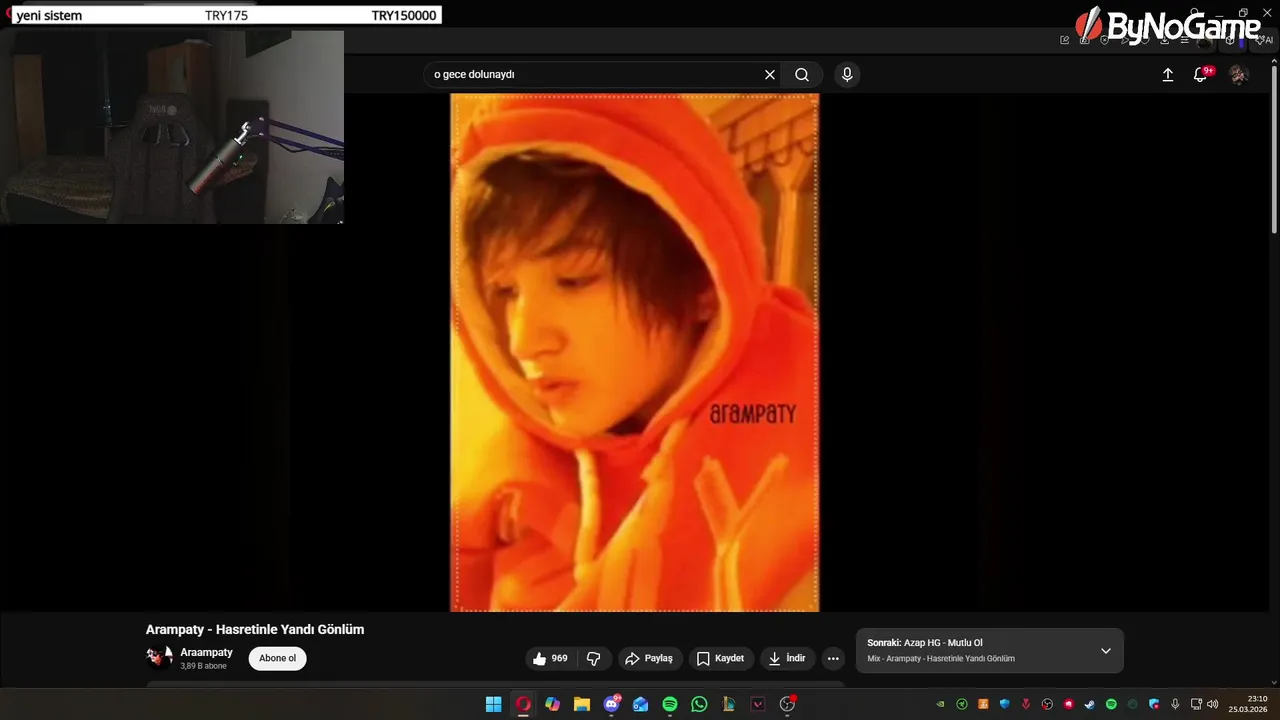Screen dimensions: 1280x720
Task: Open Outlook from the taskbar
Action: (x=640, y=704)
